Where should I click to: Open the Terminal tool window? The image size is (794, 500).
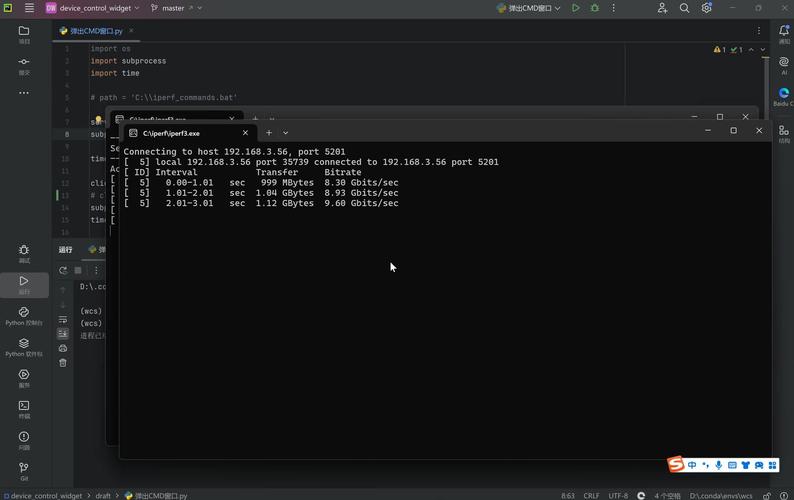click(x=24, y=408)
